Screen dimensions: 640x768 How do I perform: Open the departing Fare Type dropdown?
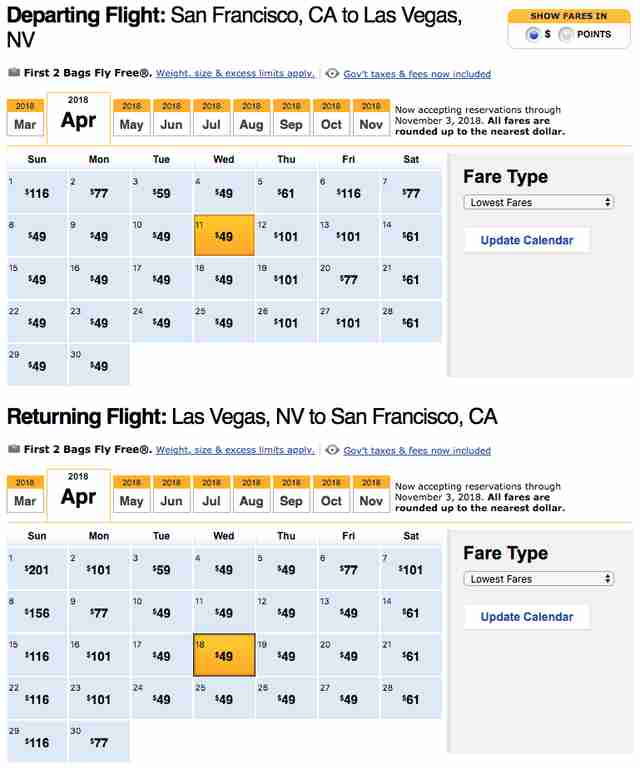click(x=539, y=202)
